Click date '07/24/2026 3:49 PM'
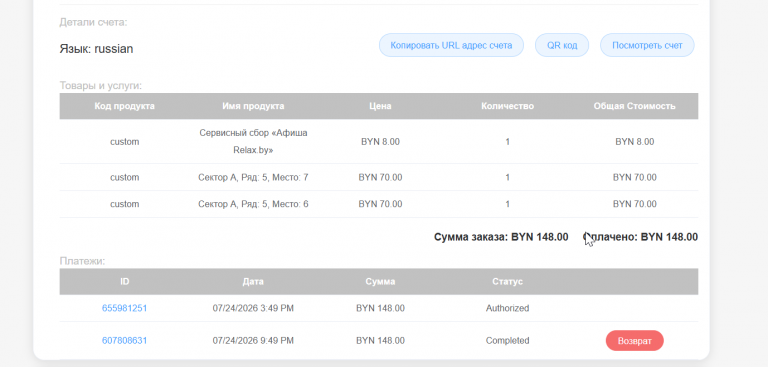Screen dimensions: 768x367 [x=253, y=308]
